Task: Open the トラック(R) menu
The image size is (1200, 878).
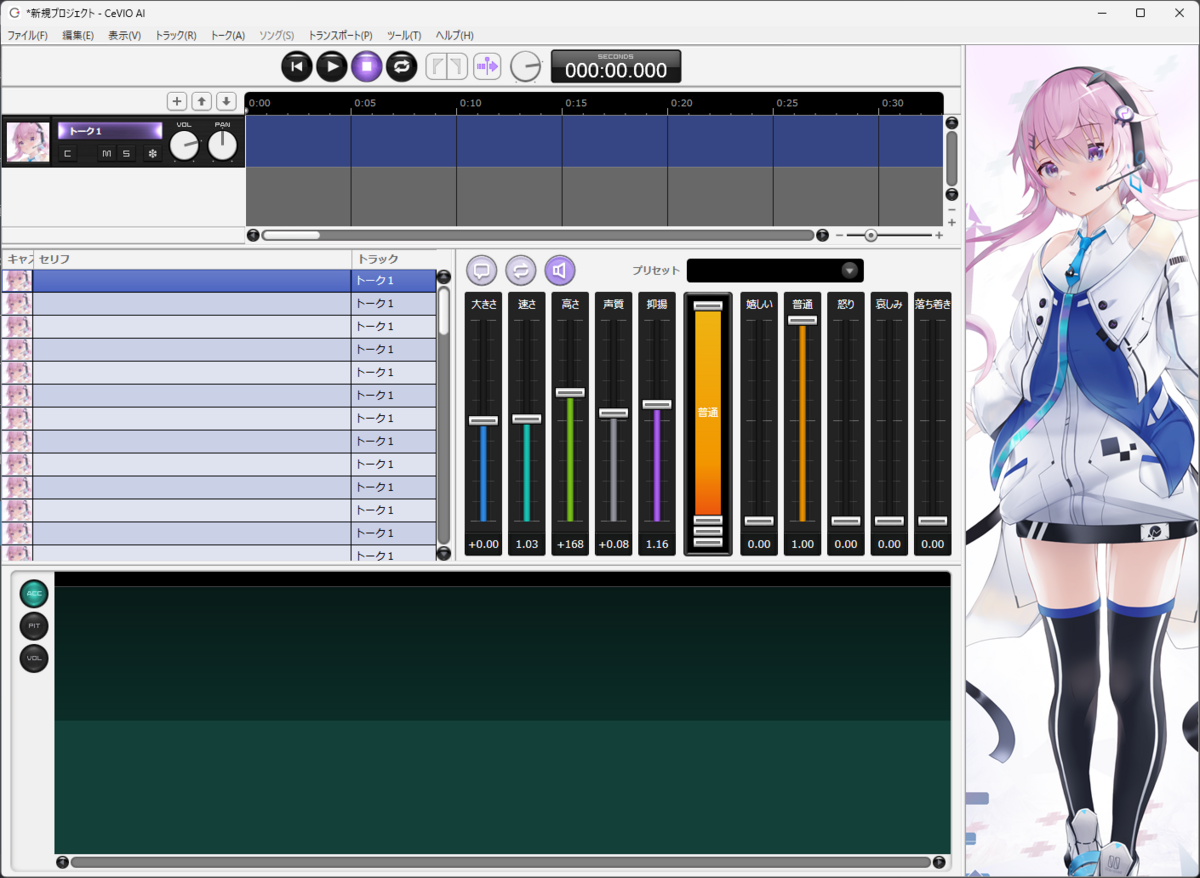Action: coord(176,35)
